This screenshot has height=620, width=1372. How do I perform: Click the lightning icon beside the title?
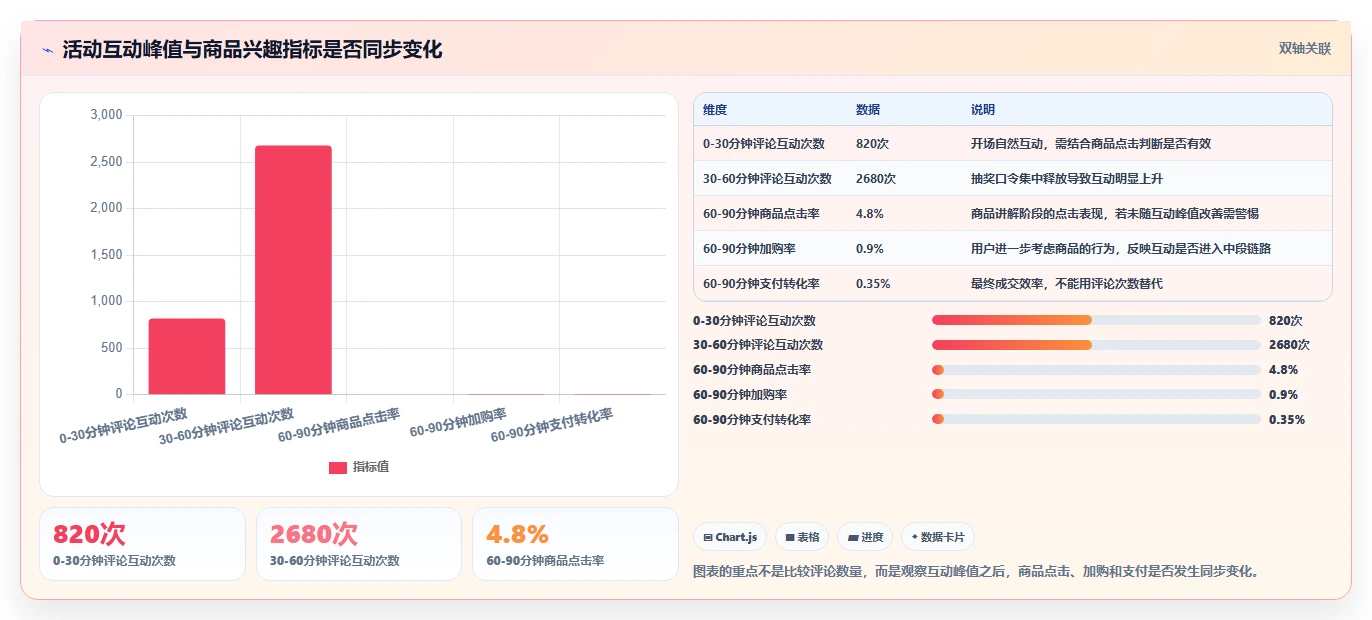click(x=47, y=50)
